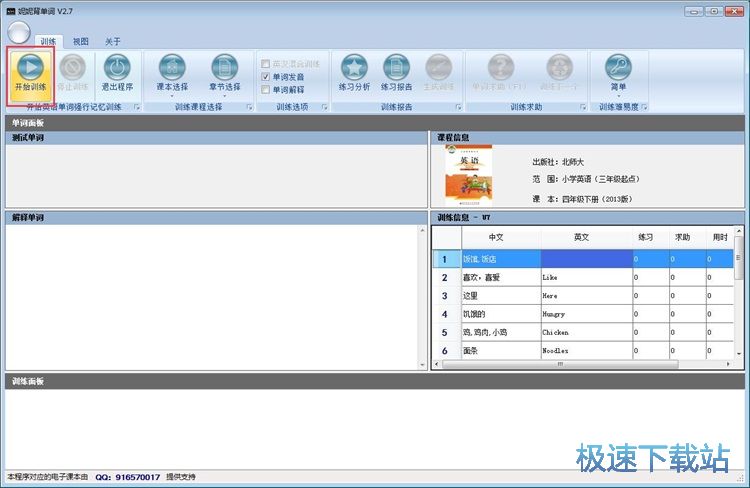
Task: Click the textbook cover thumbnail
Action: pos(468,175)
